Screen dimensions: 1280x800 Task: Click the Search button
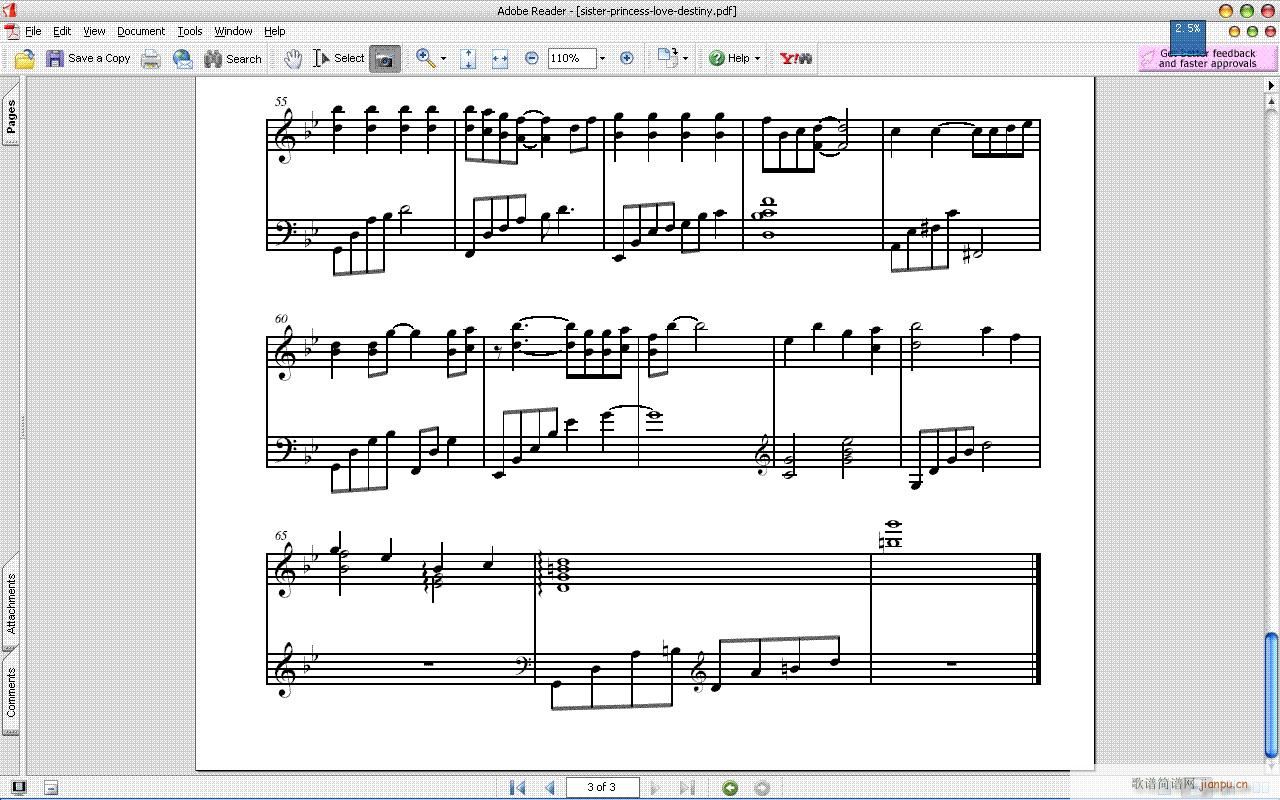pyautogui.click(x=233, y=59)
